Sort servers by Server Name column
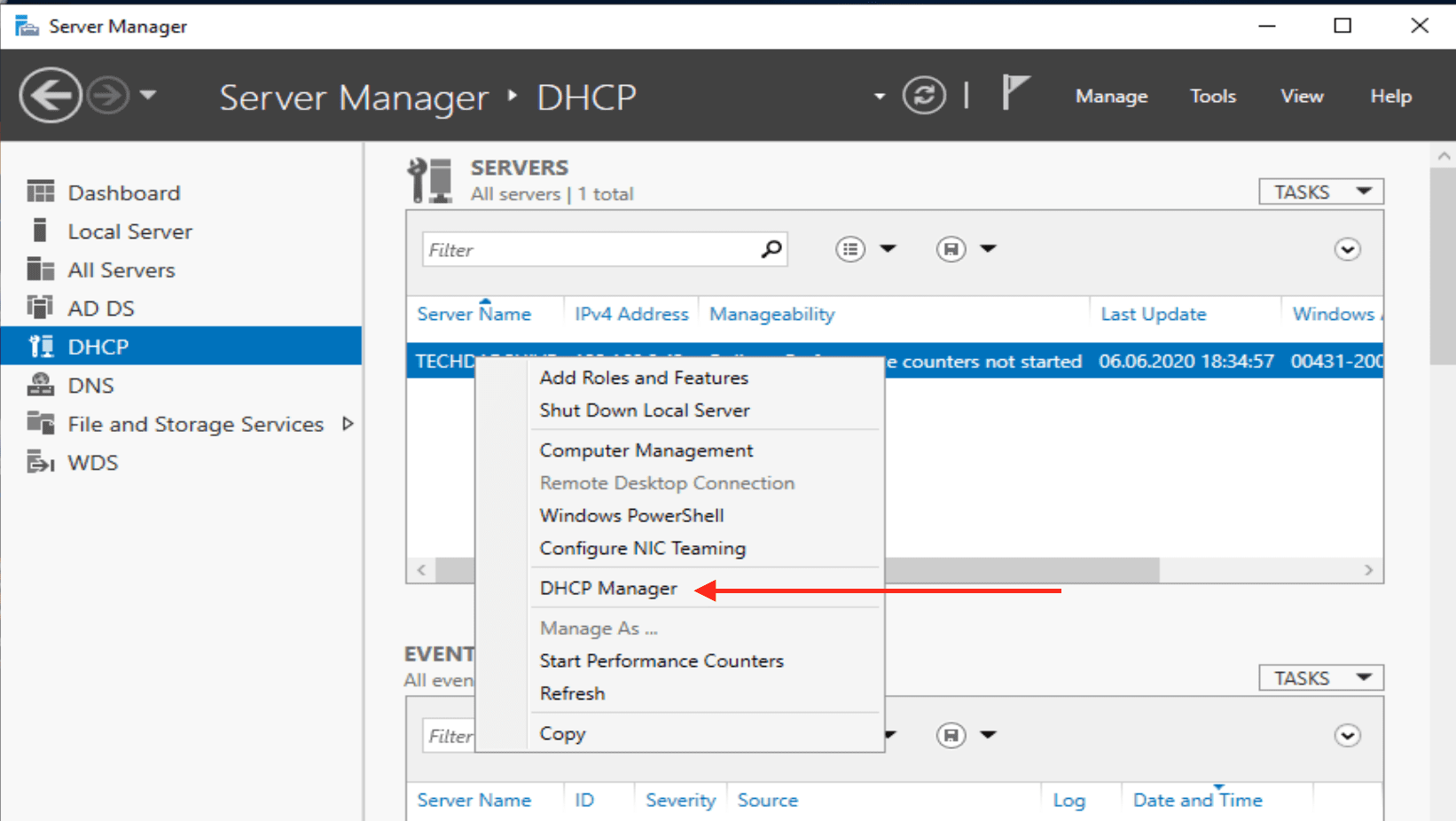The width and height of the screenshot is (1456, 821). coord(474,314)
